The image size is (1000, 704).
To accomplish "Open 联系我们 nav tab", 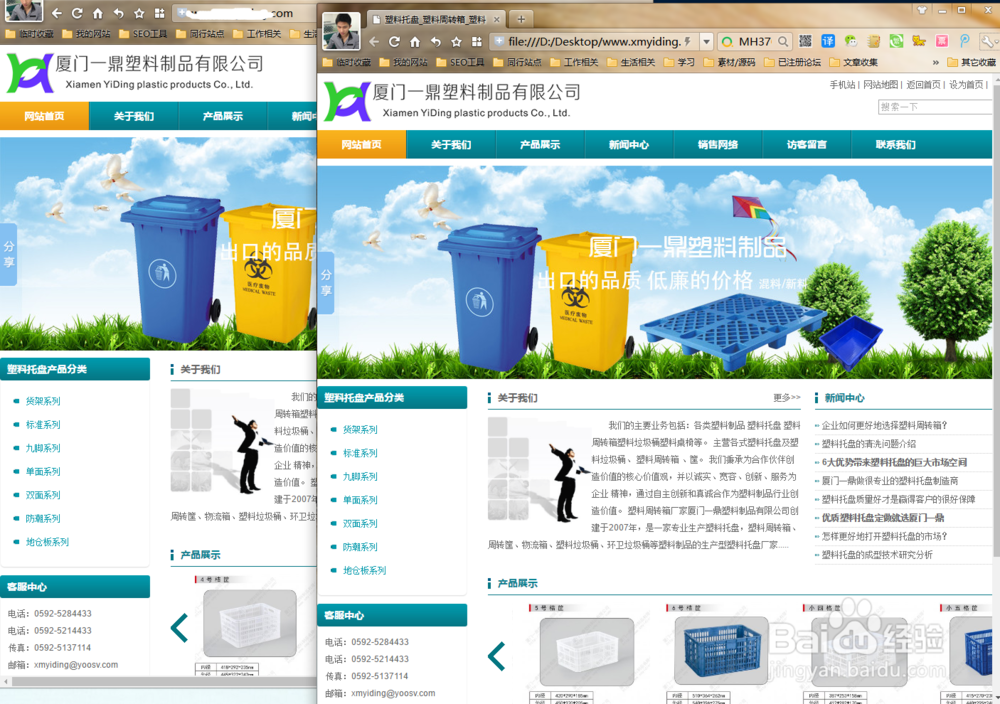I will click(x=896, y=144).
